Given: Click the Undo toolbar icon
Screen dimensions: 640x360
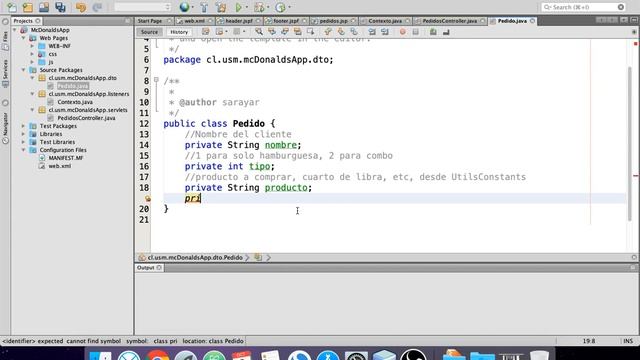Looking at the screenshot, I should (81, 7).
